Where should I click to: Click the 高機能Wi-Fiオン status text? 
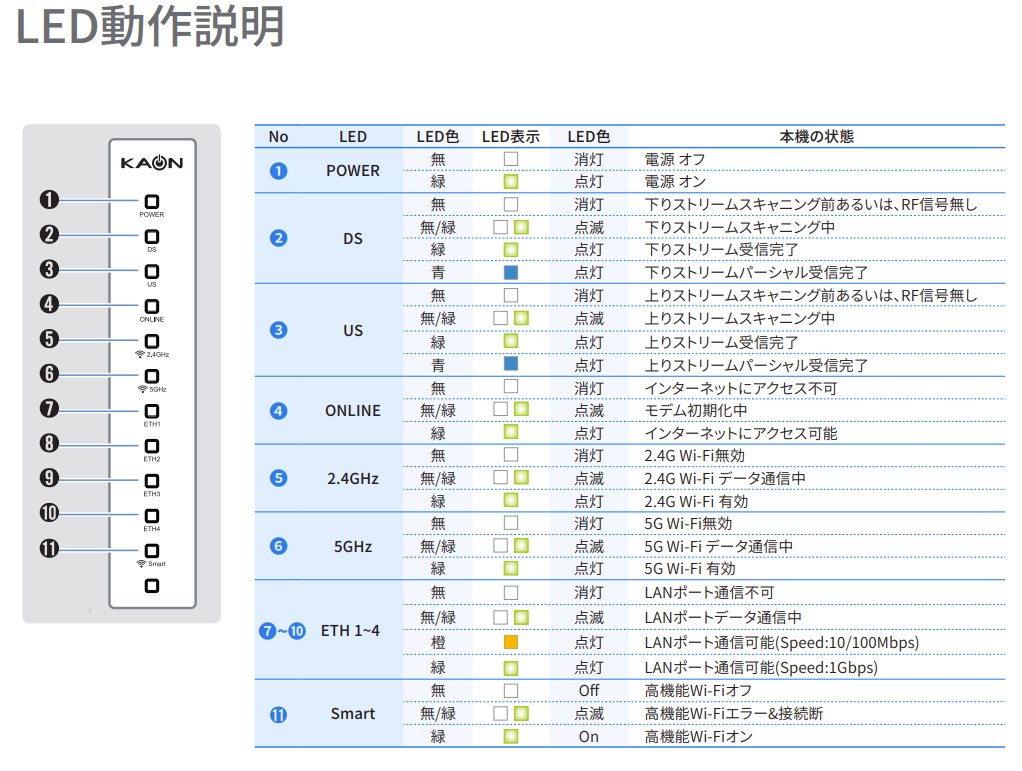coord(698,737)
